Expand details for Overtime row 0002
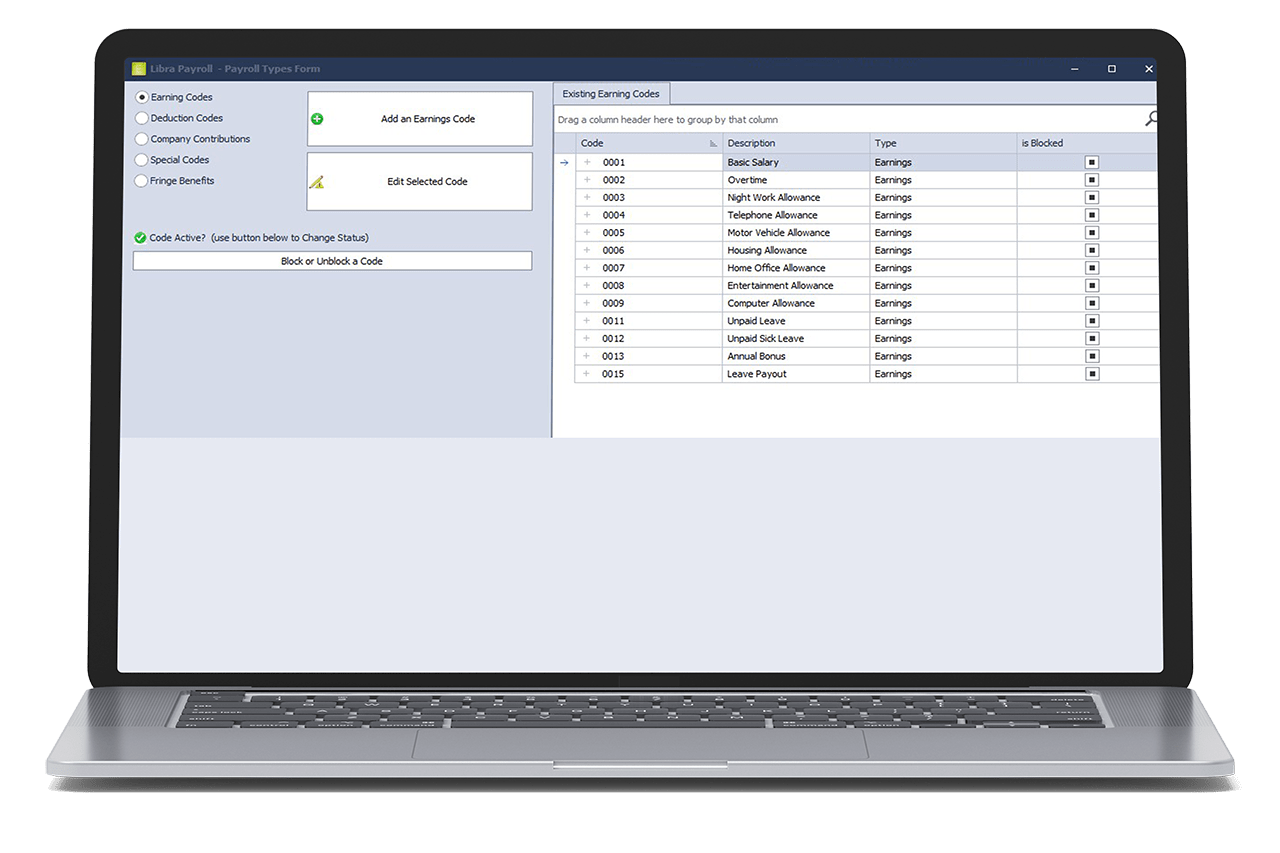 coord(586,179)
